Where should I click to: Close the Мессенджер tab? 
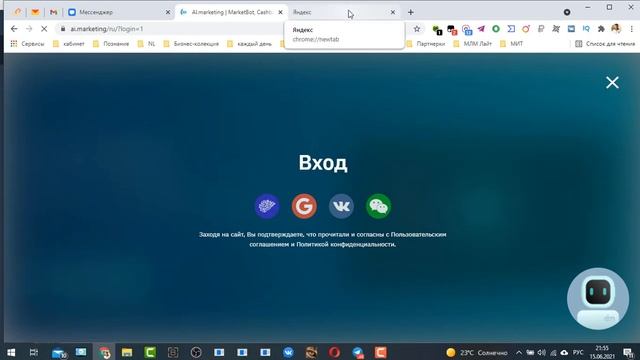pyautogui.click(x=168, y=12)
